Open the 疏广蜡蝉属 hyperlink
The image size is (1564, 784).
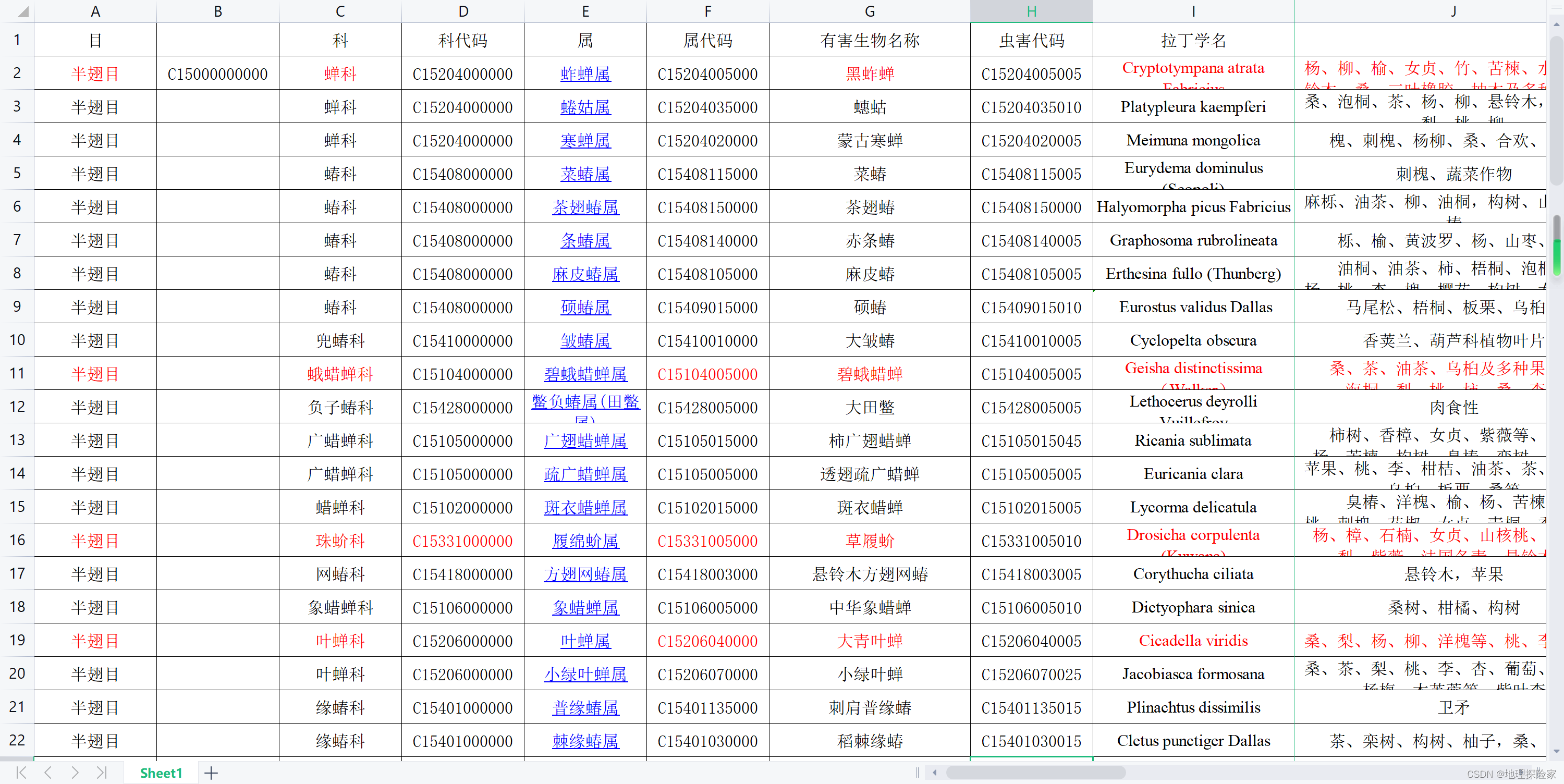click(585, 474)
